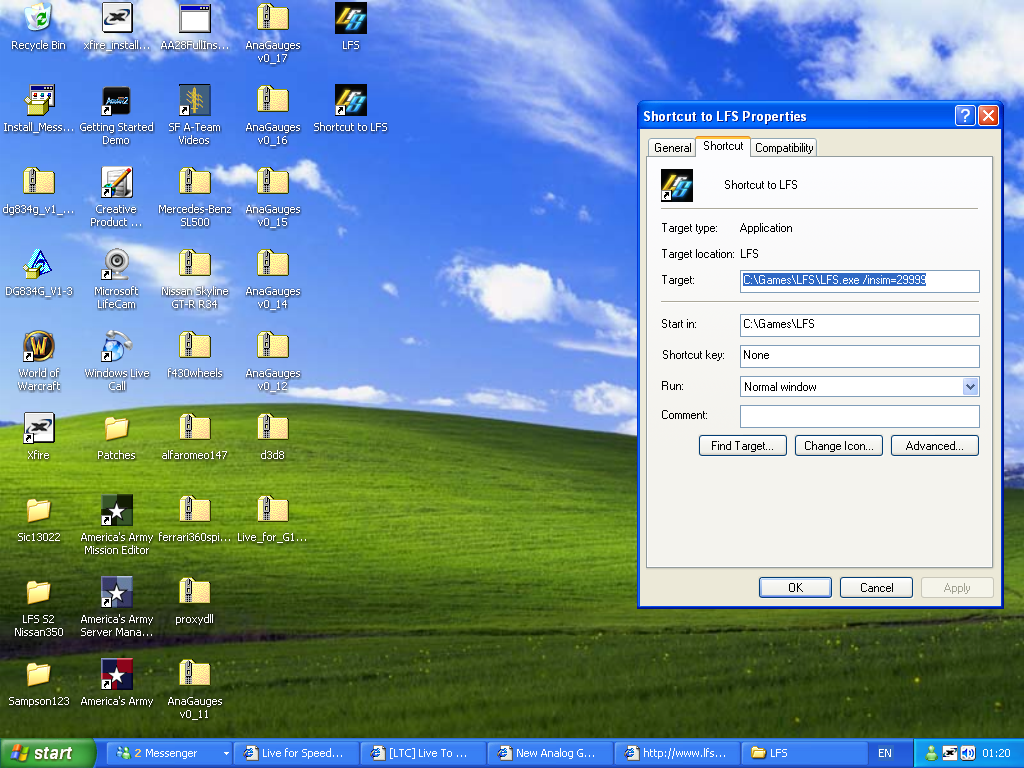Select the Install_Mess desktop icon
This screenshot has width=1024, height=768.
[x=39, y=108]
